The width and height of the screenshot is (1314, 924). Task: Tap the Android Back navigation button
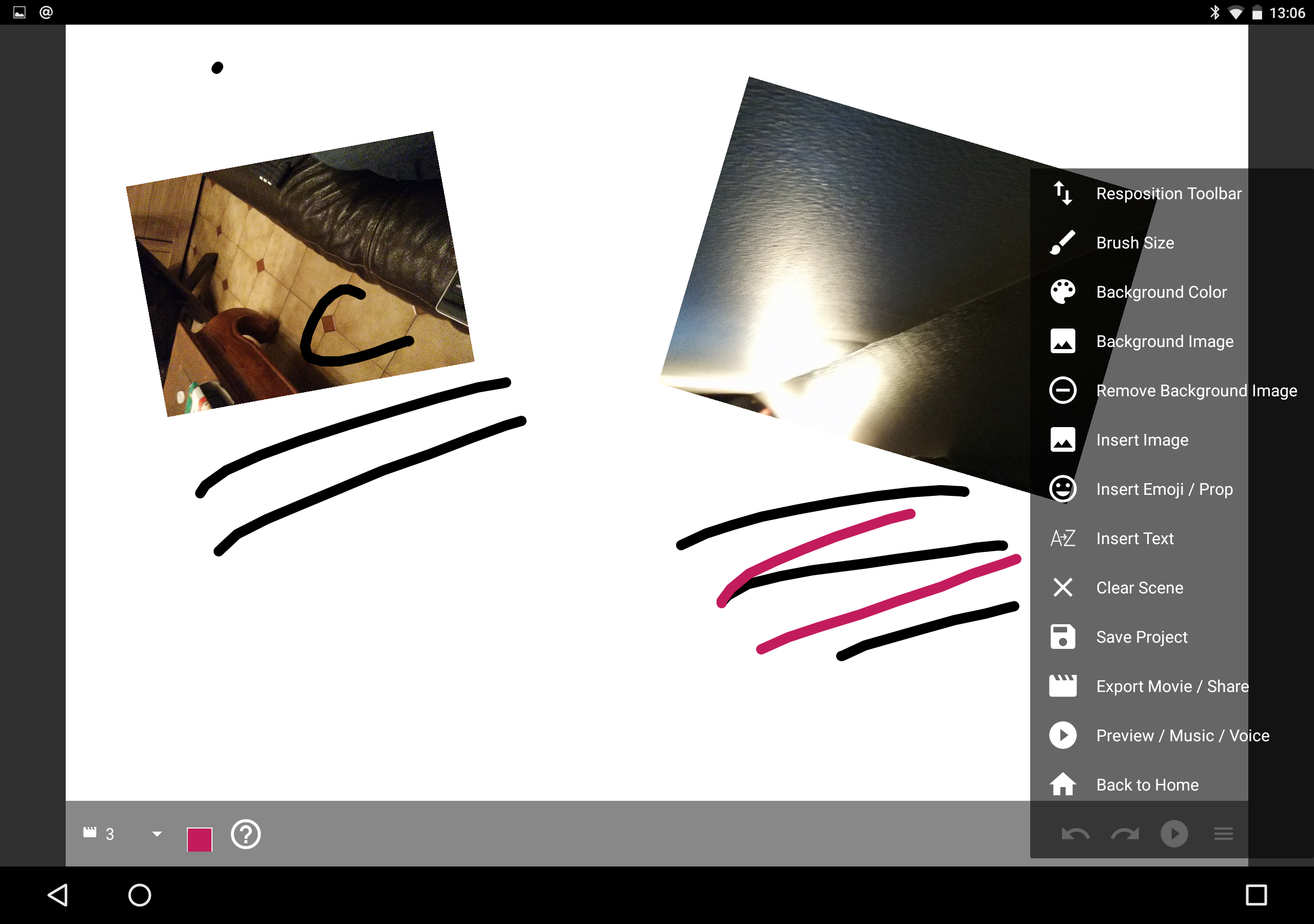click(x=59, y=895)
